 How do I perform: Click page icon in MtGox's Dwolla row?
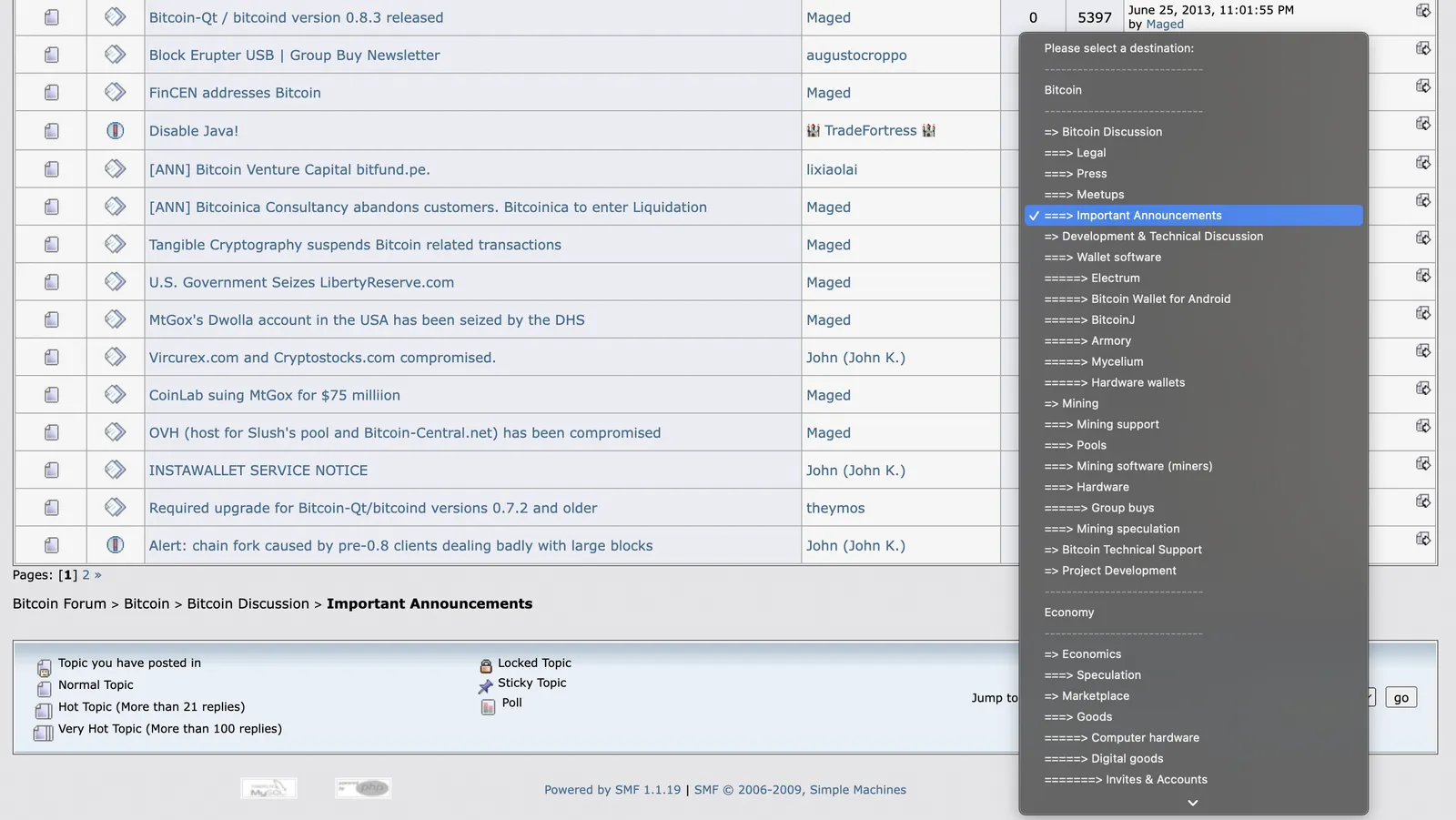(x=52, y=320)
